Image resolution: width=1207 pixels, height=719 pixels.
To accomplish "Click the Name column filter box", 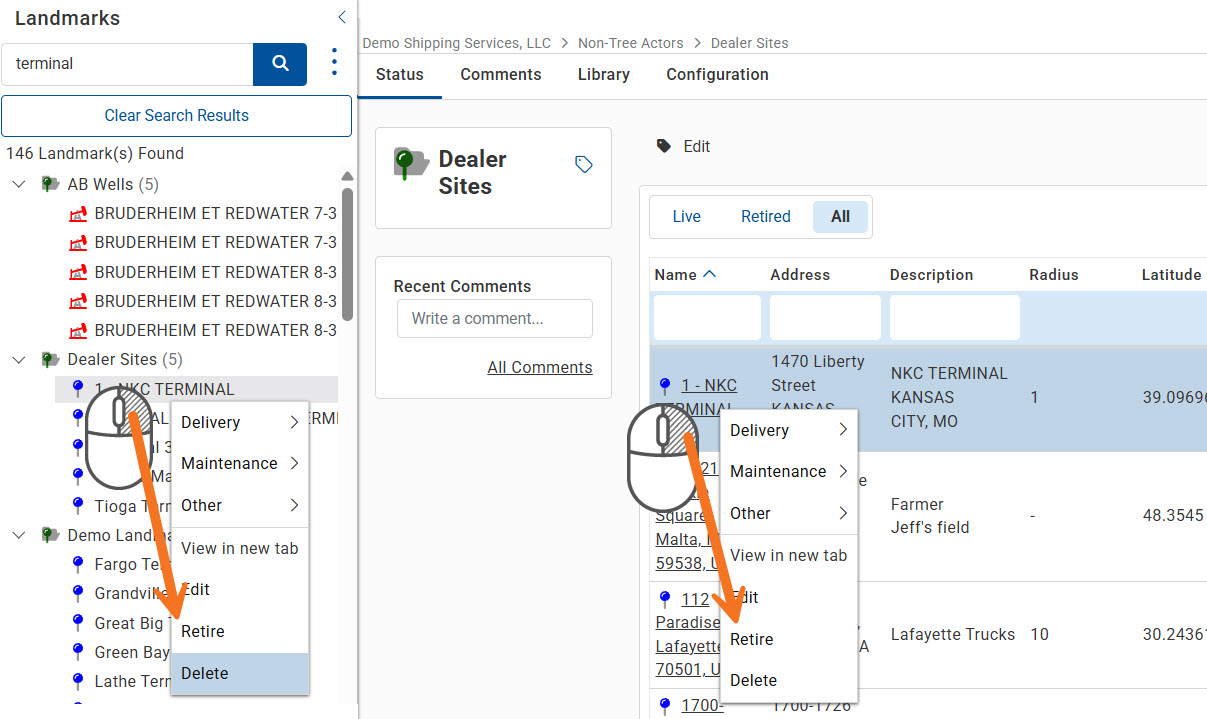I will tap(707, 317).
